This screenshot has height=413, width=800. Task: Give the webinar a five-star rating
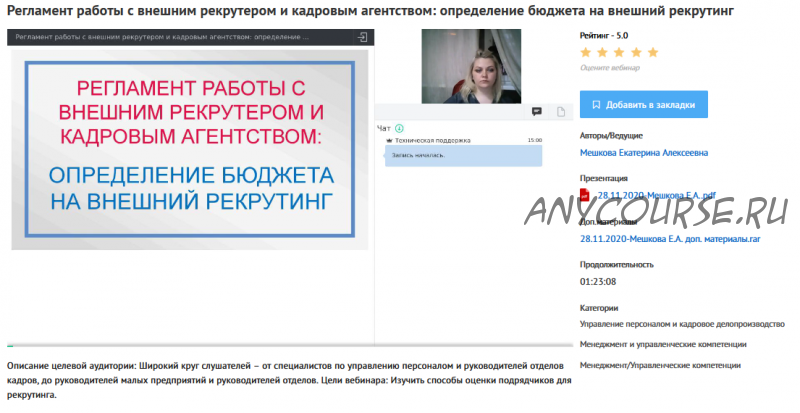(x=653, y=52)
